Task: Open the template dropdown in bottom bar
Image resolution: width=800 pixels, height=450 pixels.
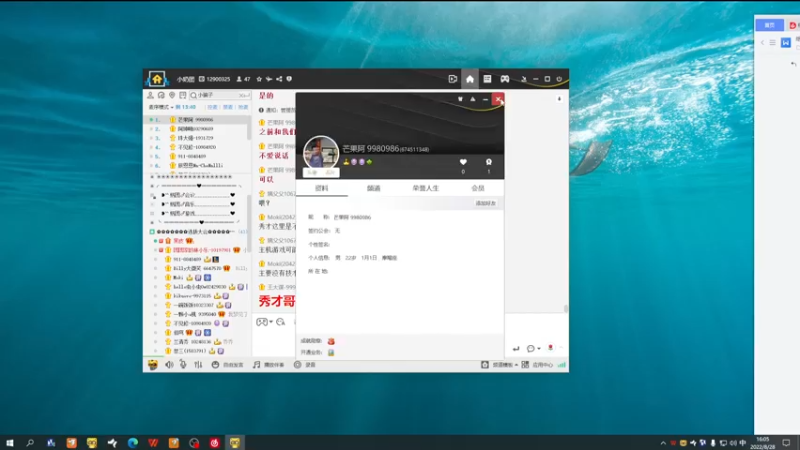Action: tap(499, 365)
